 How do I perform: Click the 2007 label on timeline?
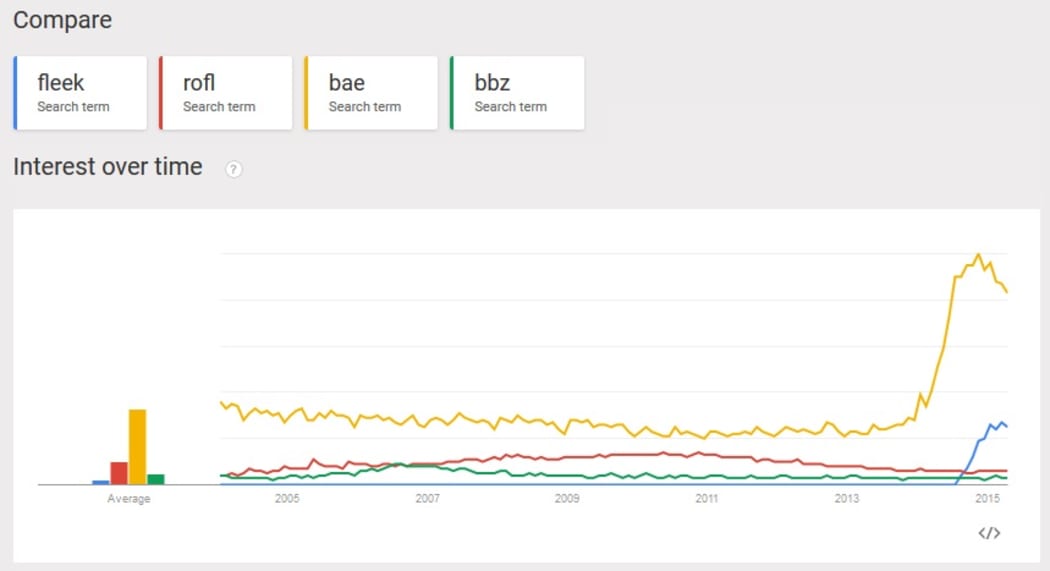[427, 499]
